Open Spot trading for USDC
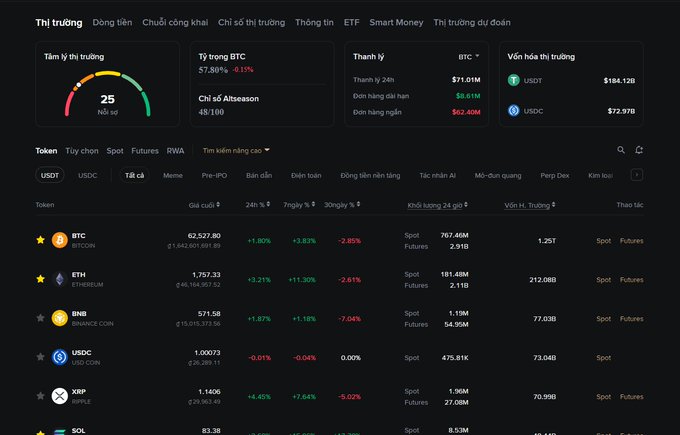 point(604,358)
